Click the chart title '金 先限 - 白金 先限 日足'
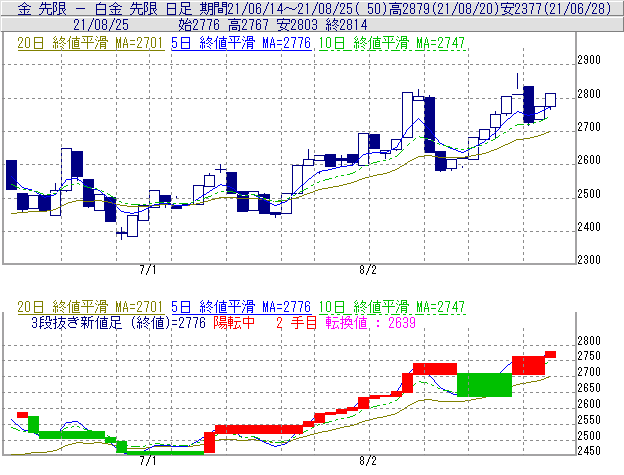This screenshot has height=475, width=624. tap(105, 8)
